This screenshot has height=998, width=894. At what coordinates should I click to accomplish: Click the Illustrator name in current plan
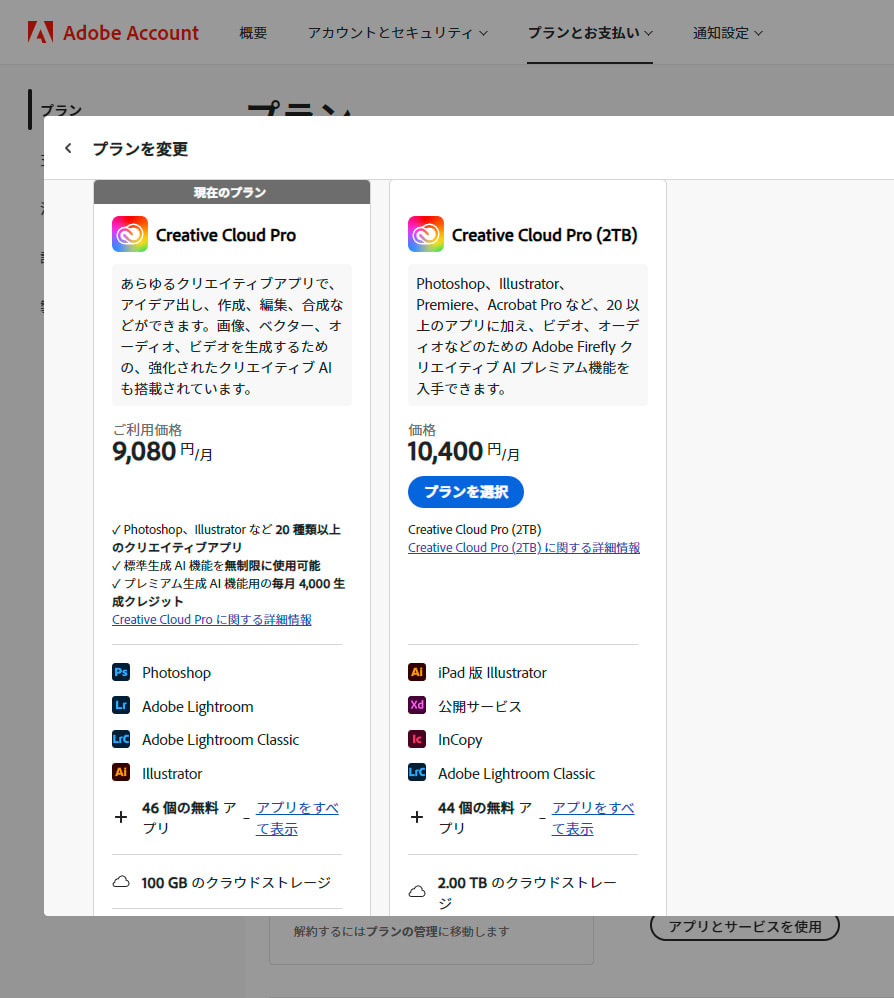tap(172, 773)
